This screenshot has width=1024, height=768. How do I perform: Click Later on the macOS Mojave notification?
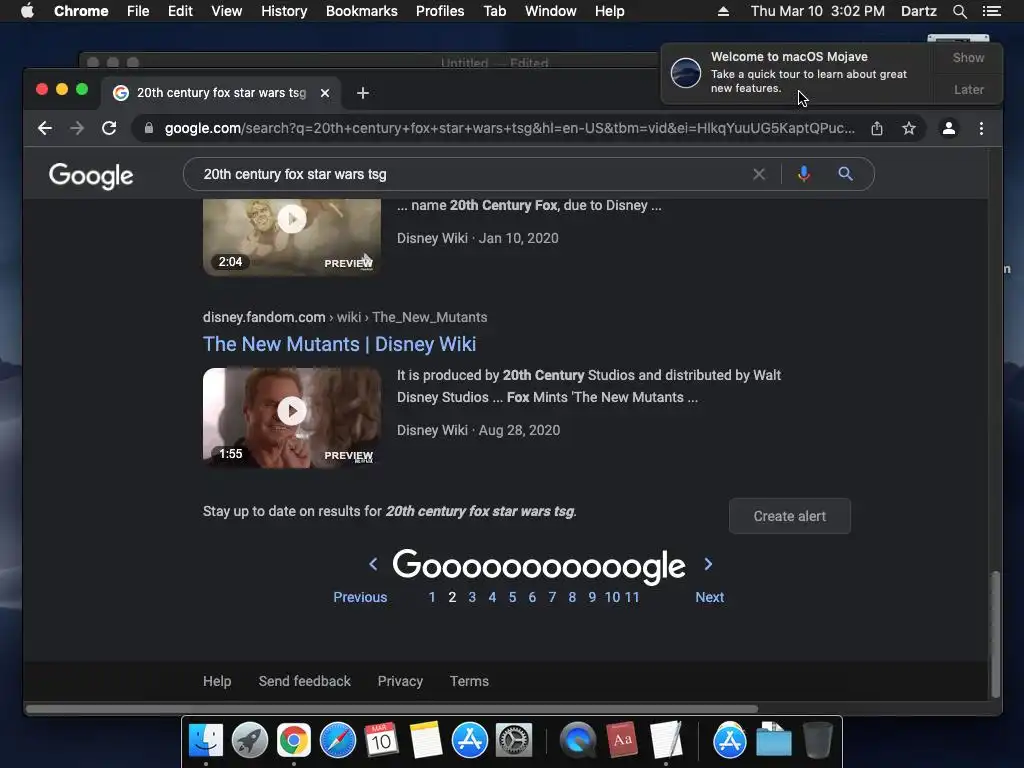(x=968, y=89)
